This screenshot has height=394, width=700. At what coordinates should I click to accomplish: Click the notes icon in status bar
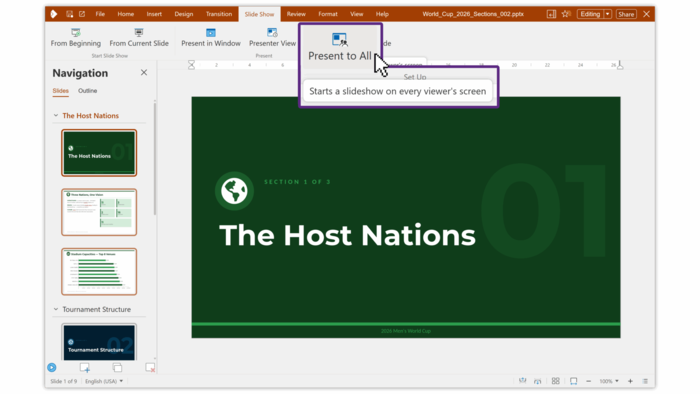click(x=522, y=381)
